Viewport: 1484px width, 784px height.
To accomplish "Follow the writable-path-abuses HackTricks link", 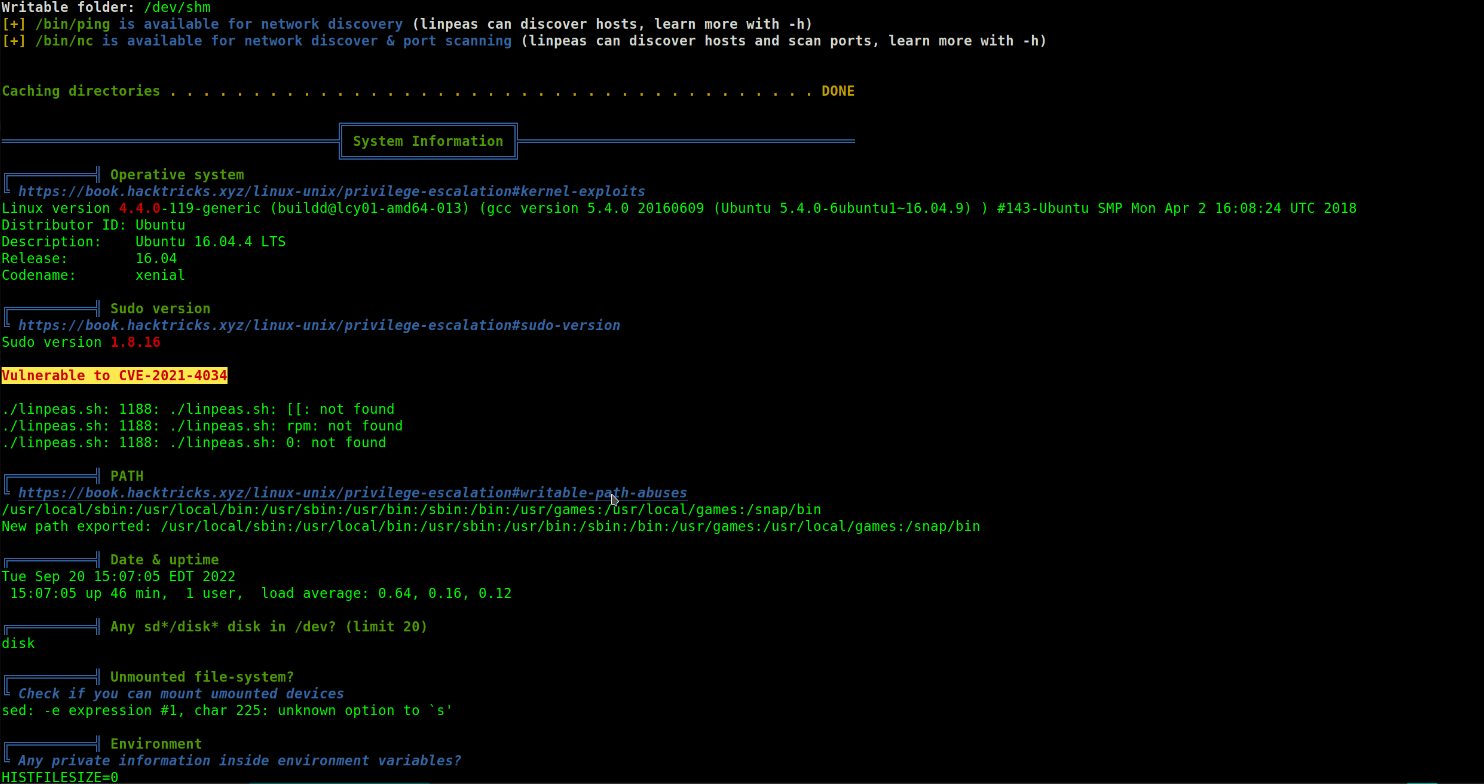I will (x=351, y=492).
